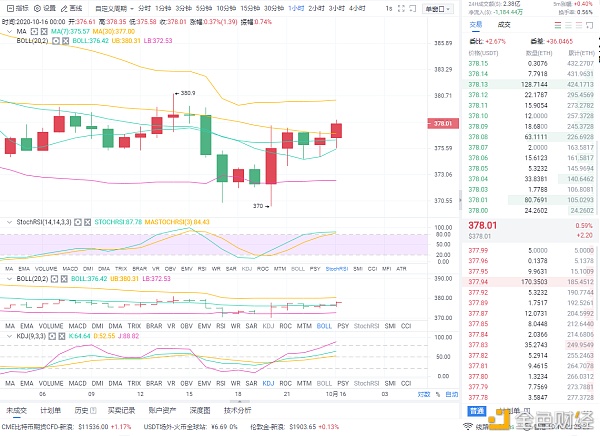
Task: Open StochRSI(14,14,3,3) settings icon
Action: point(78,222)
